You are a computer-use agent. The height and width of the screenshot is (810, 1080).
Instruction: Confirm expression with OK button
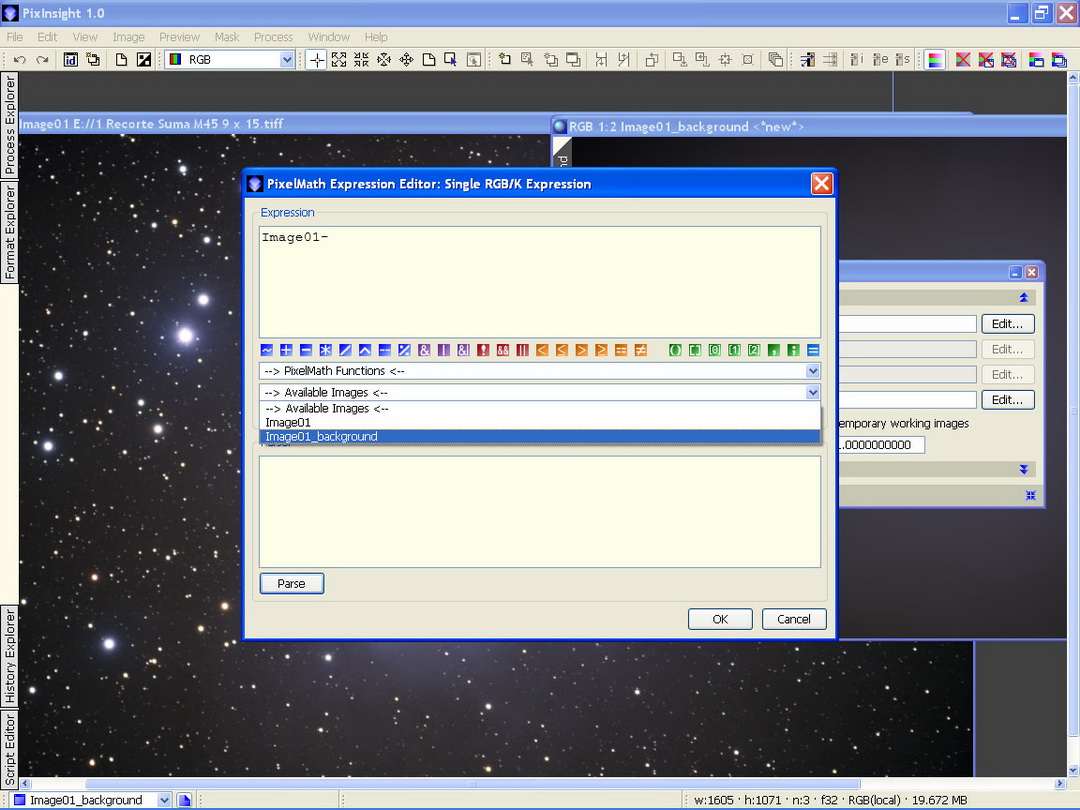720,619
